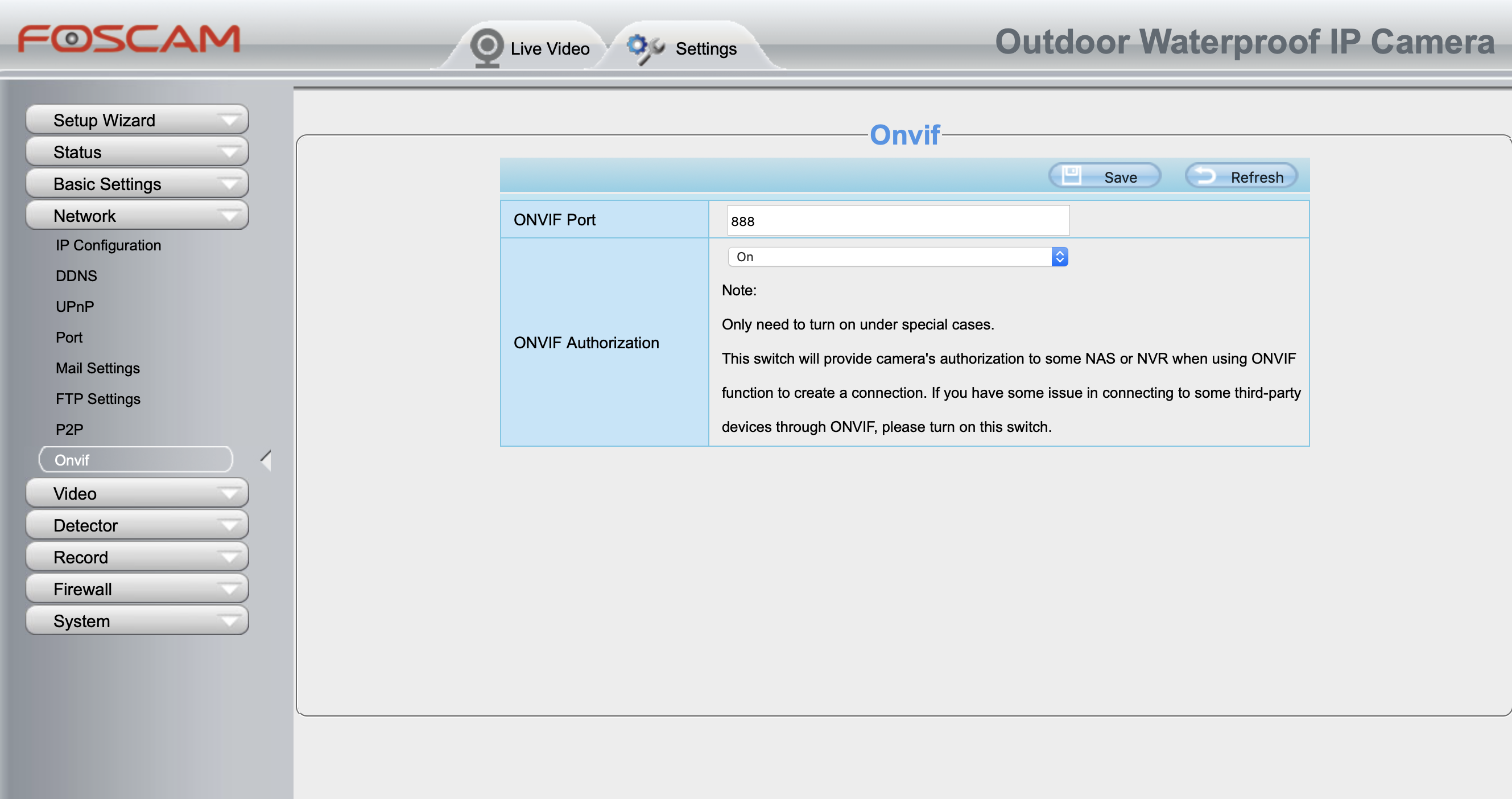Click the curved arrow Refresh icon
The width and height of the screenshot is (1512, 799).
pyautogui.click(x=1205, y=175)
